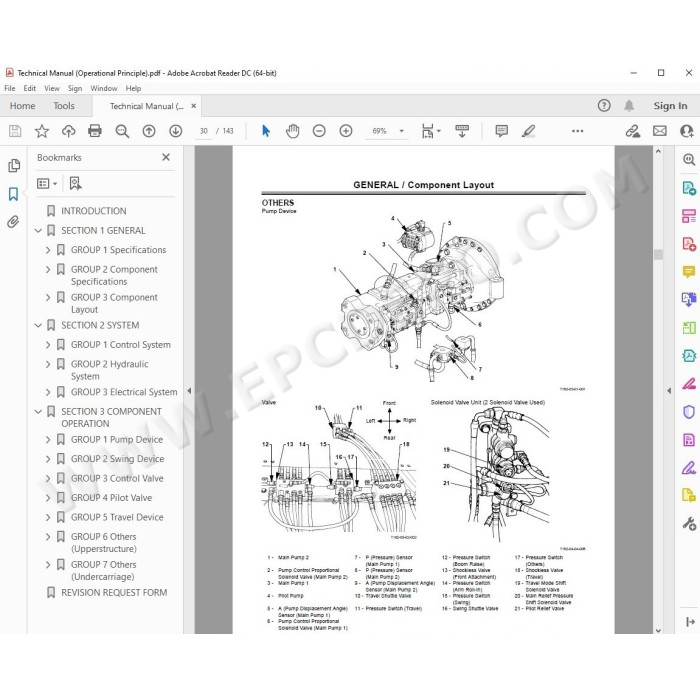Open Protect shield tool
Image resolution: width=700 pixels, height=700 pixels.
(x=689, y=412)
